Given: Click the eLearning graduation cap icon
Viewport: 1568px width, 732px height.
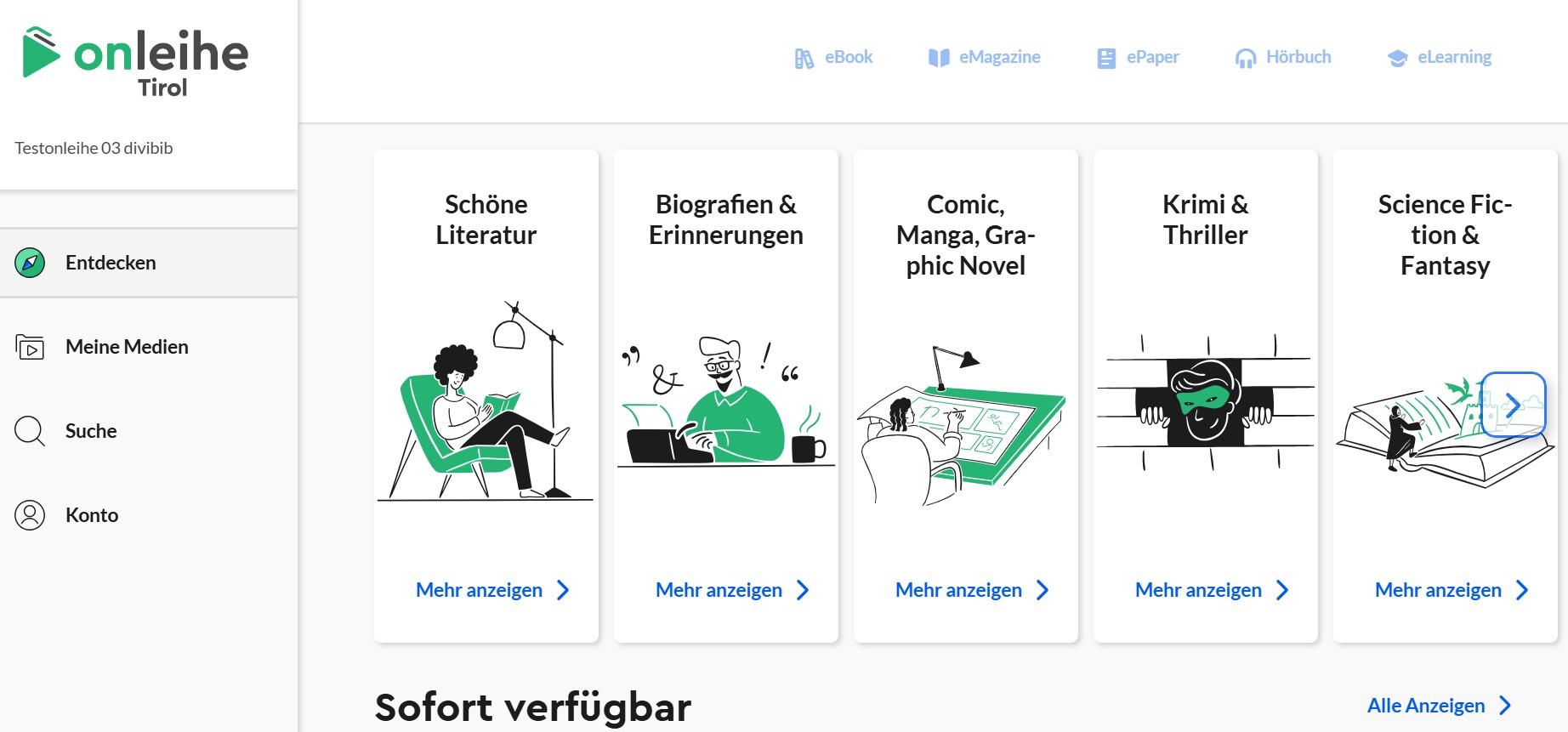Looking at the screenshot, I should [1397, 58].
